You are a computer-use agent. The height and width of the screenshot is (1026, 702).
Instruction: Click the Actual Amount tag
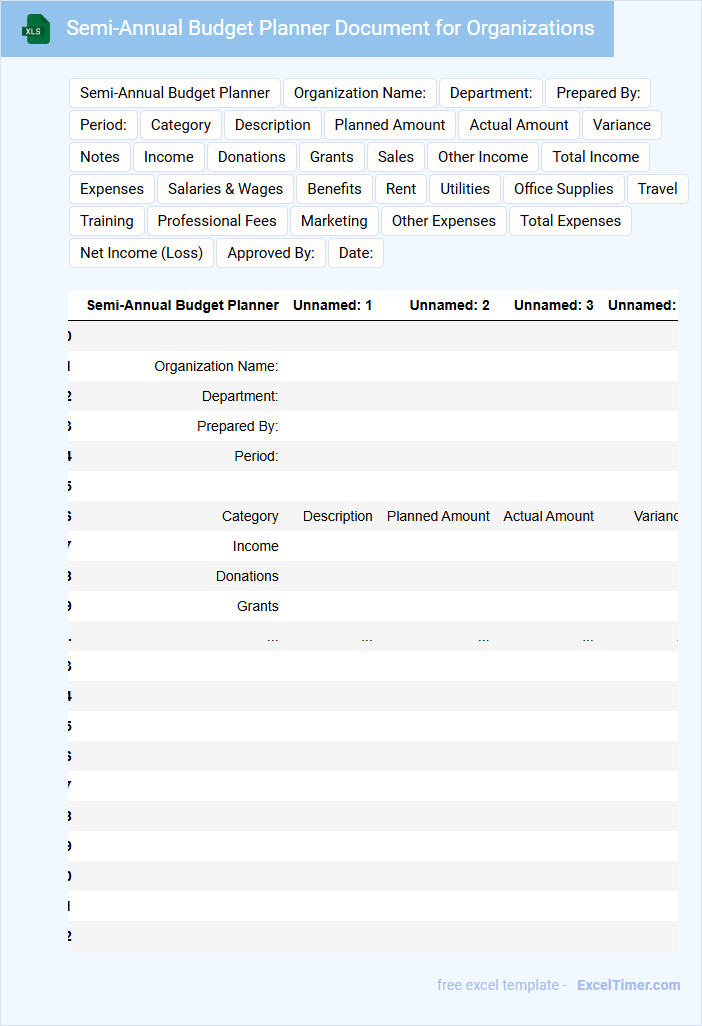click(519, 125)
